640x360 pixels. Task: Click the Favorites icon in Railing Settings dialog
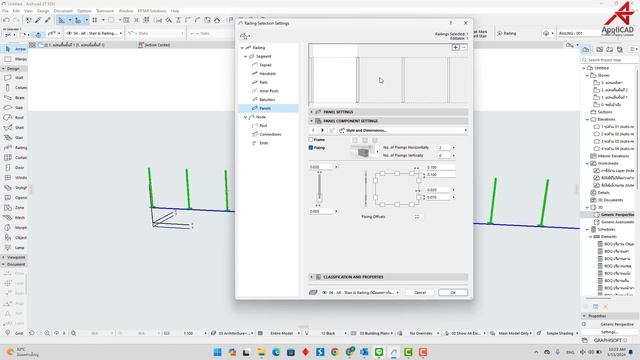[245, 36]
